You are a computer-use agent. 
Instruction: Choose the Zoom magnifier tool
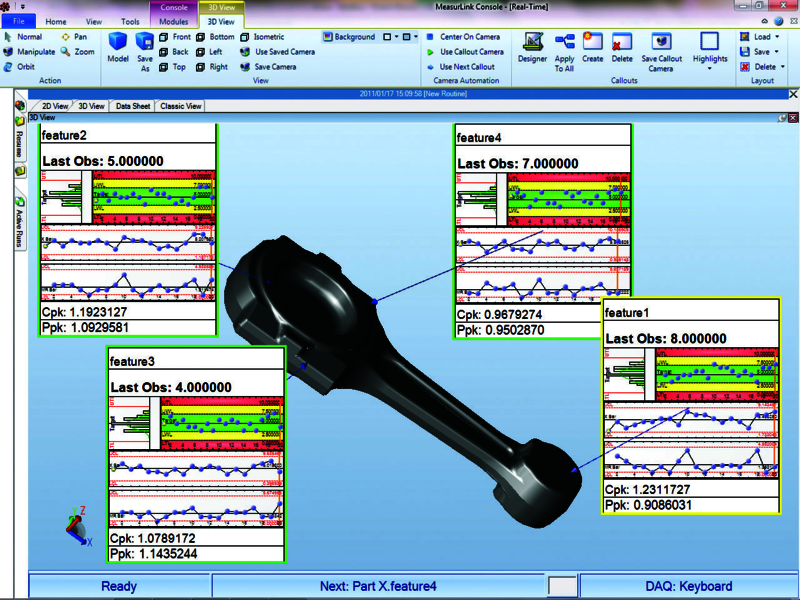pos(76,51)
